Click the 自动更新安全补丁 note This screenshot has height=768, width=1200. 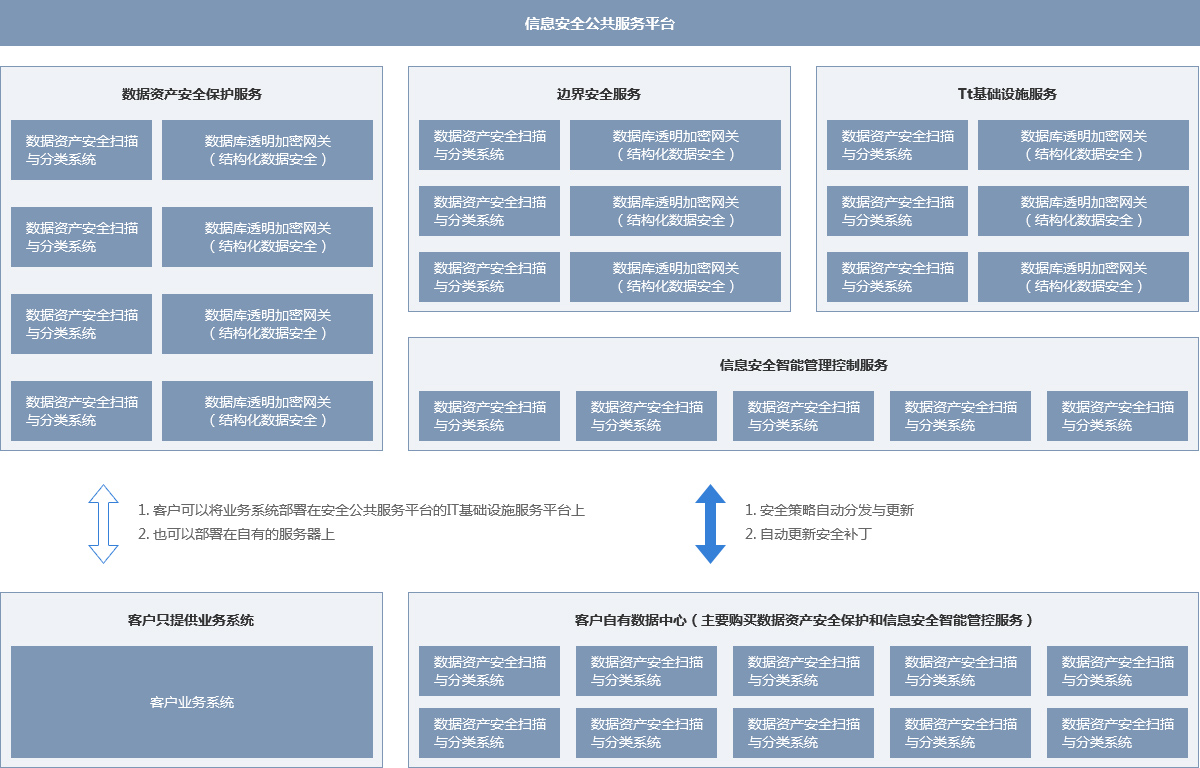808,534
